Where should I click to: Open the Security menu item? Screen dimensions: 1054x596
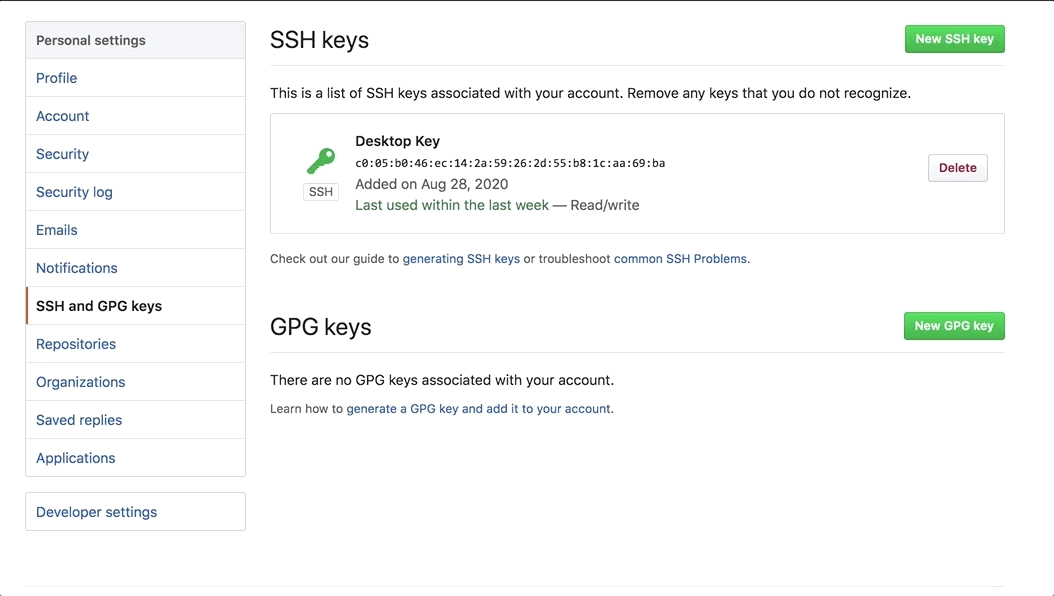(63, 154)
